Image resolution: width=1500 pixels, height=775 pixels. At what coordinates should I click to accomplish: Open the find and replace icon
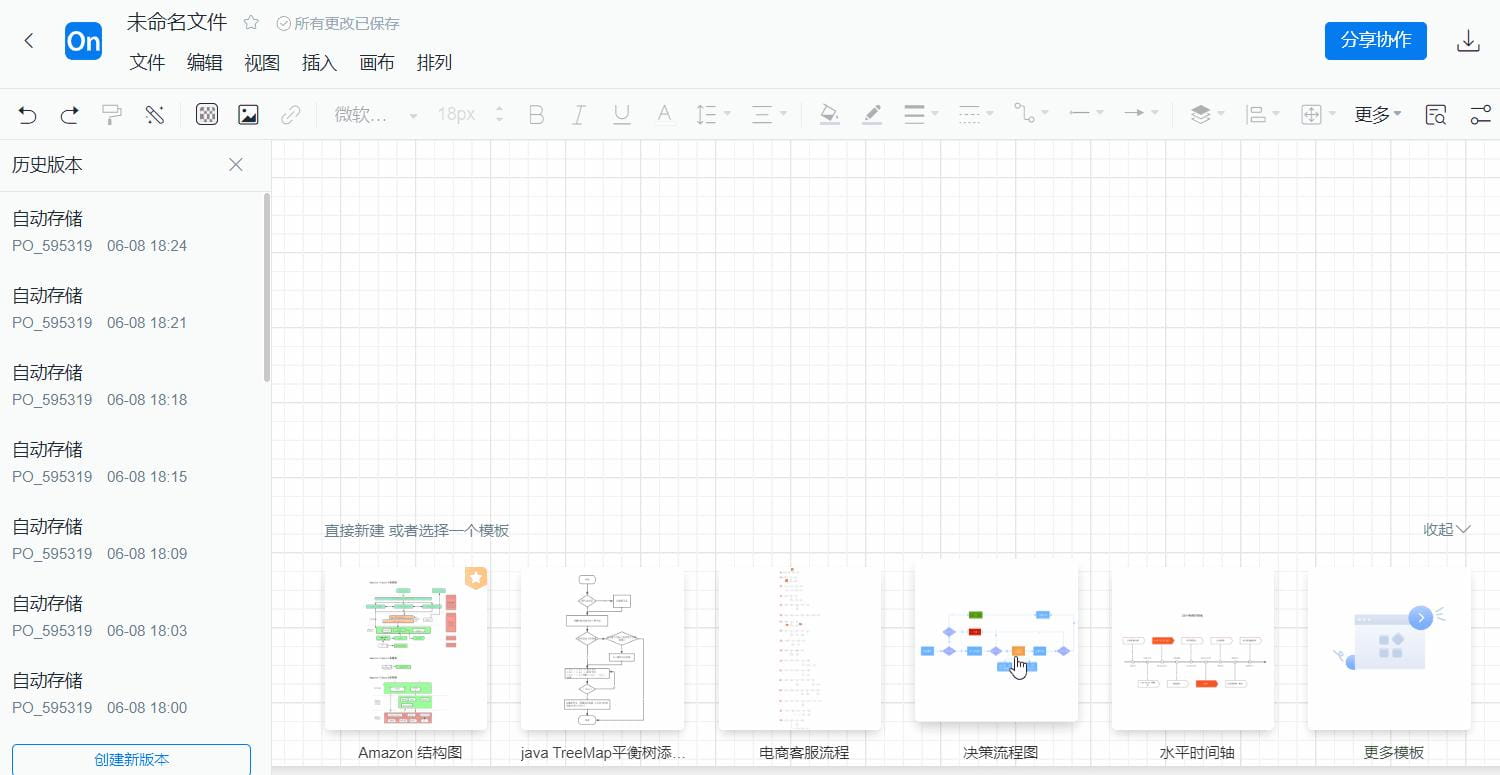point(1435,114)
